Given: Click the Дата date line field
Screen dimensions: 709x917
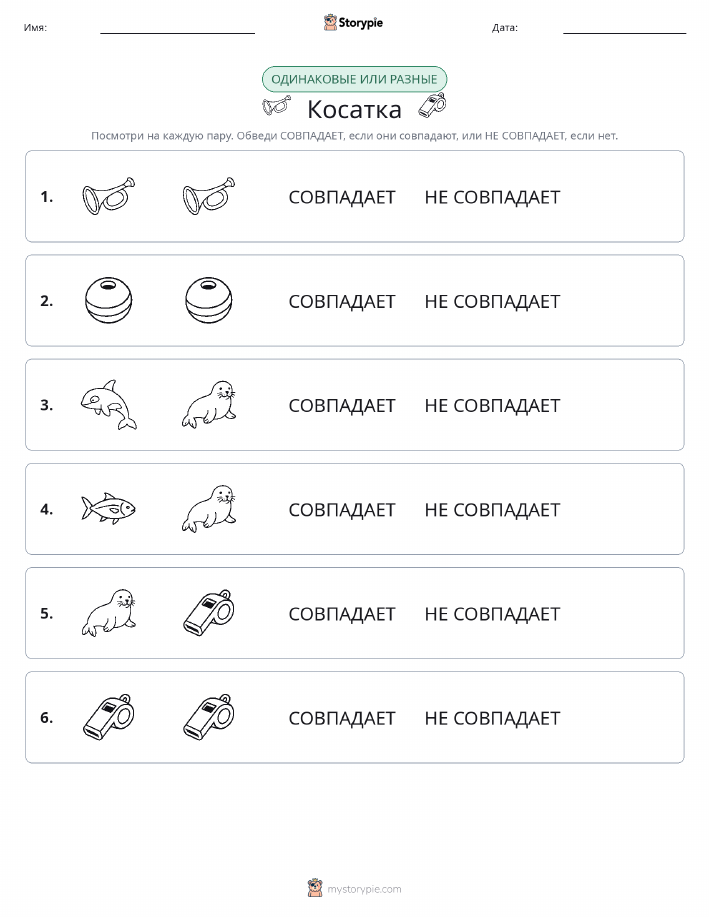Looking at the screenshot, I should 624,28.
